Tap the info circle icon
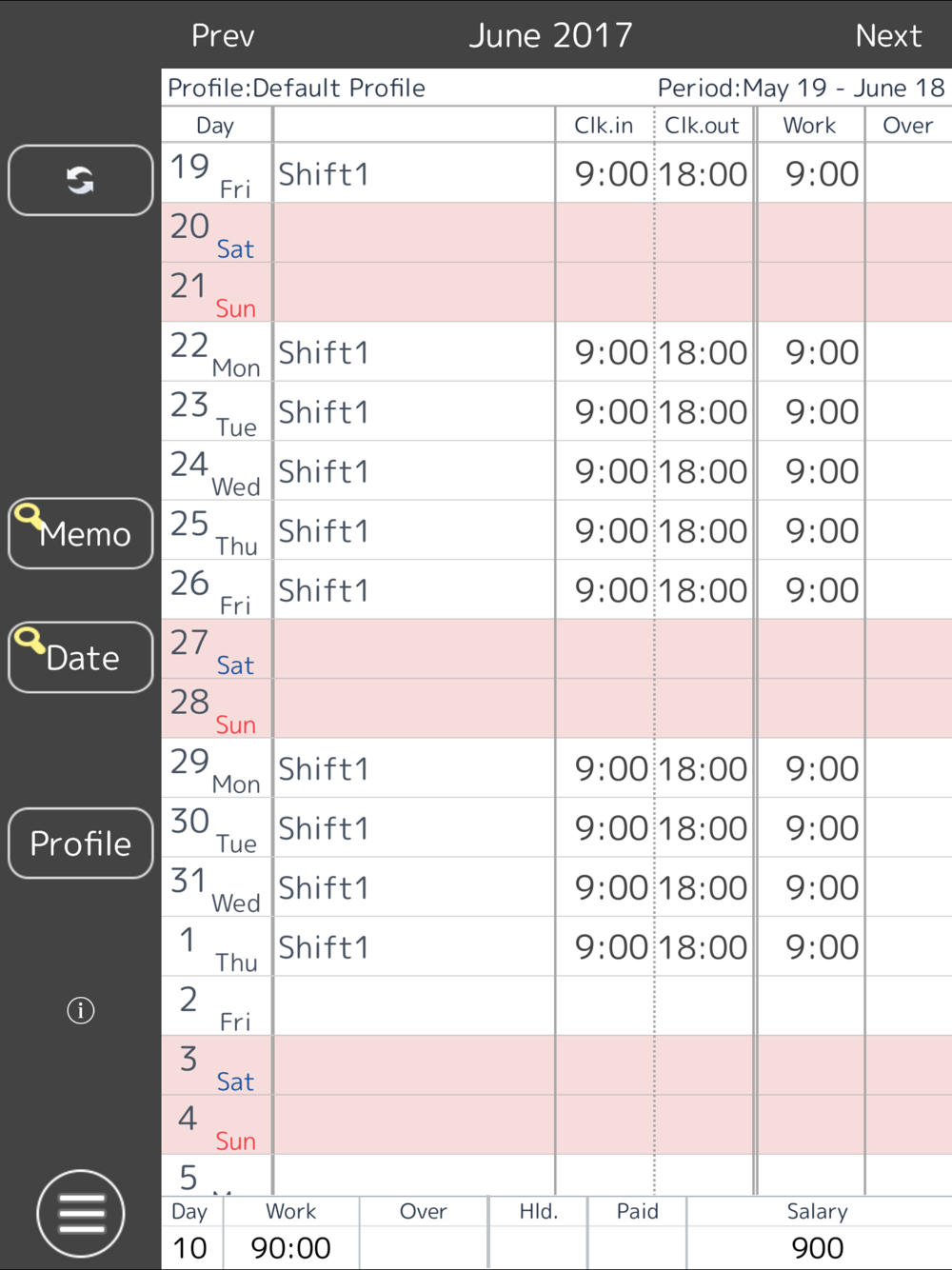The image size is (952, 1270). pos(81,1010)
